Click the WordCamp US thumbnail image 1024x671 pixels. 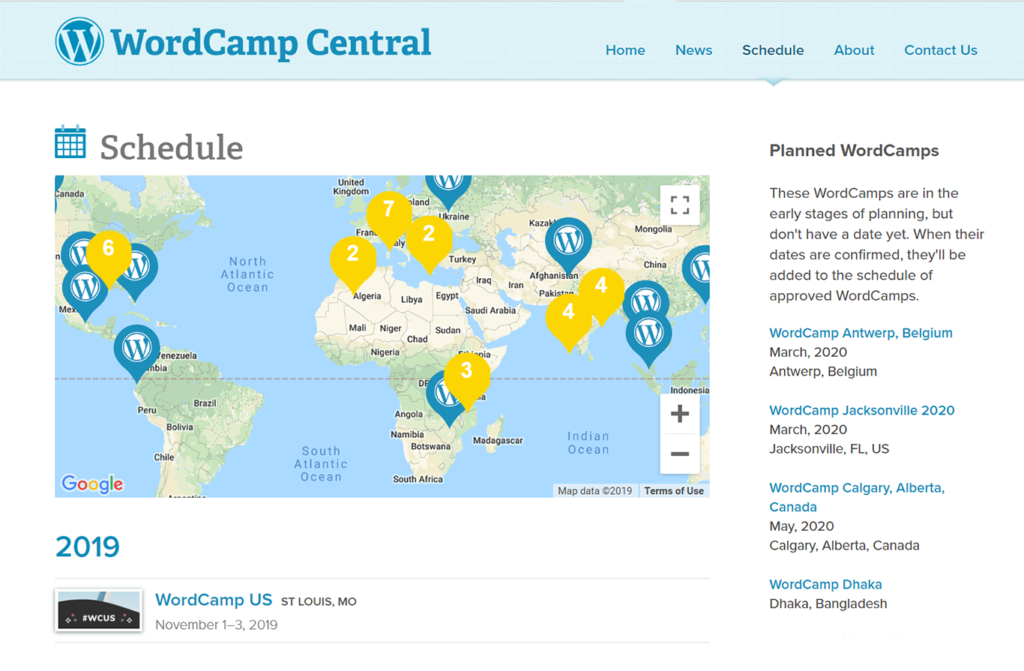coord(98,610)
